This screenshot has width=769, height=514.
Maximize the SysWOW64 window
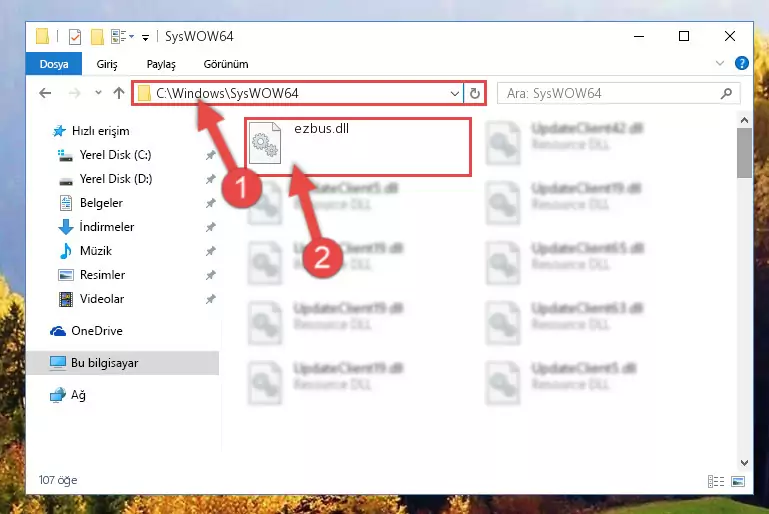click(x=684, y=36)
